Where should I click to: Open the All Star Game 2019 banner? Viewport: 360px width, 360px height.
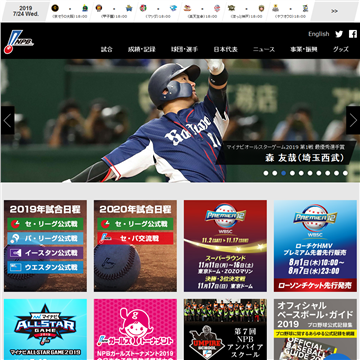point(45,329)
